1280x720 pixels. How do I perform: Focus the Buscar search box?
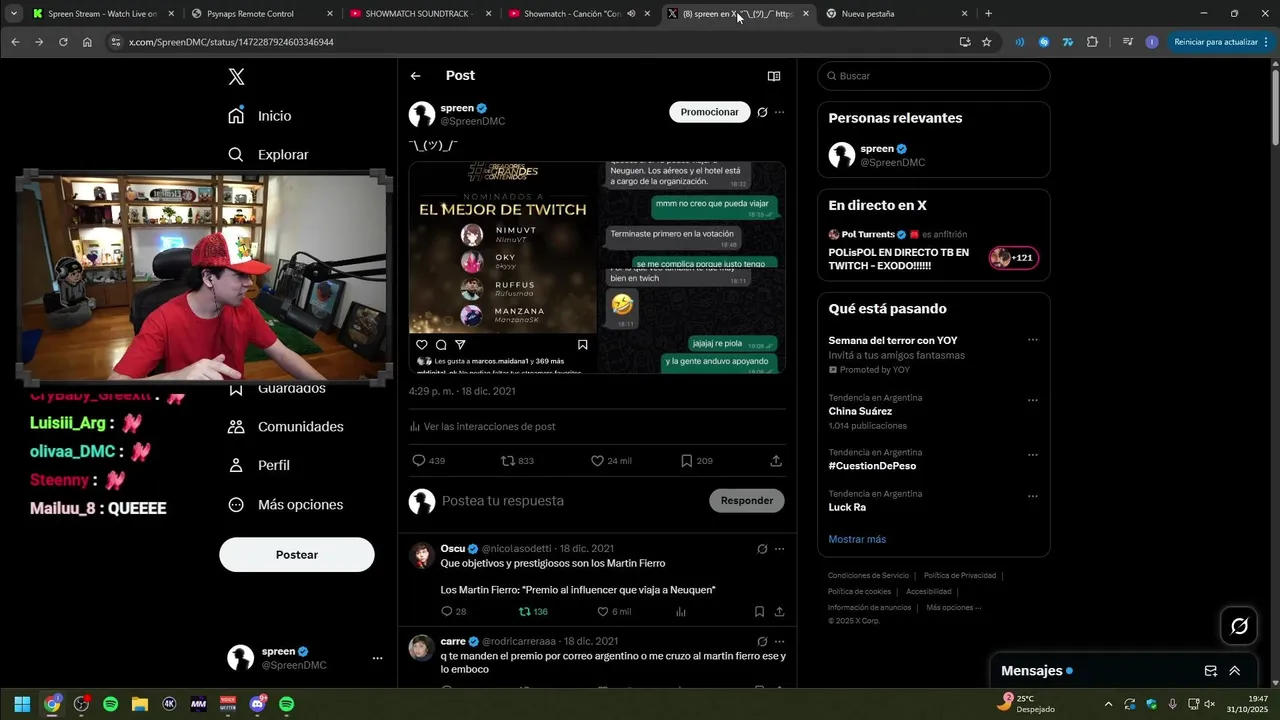934,76
